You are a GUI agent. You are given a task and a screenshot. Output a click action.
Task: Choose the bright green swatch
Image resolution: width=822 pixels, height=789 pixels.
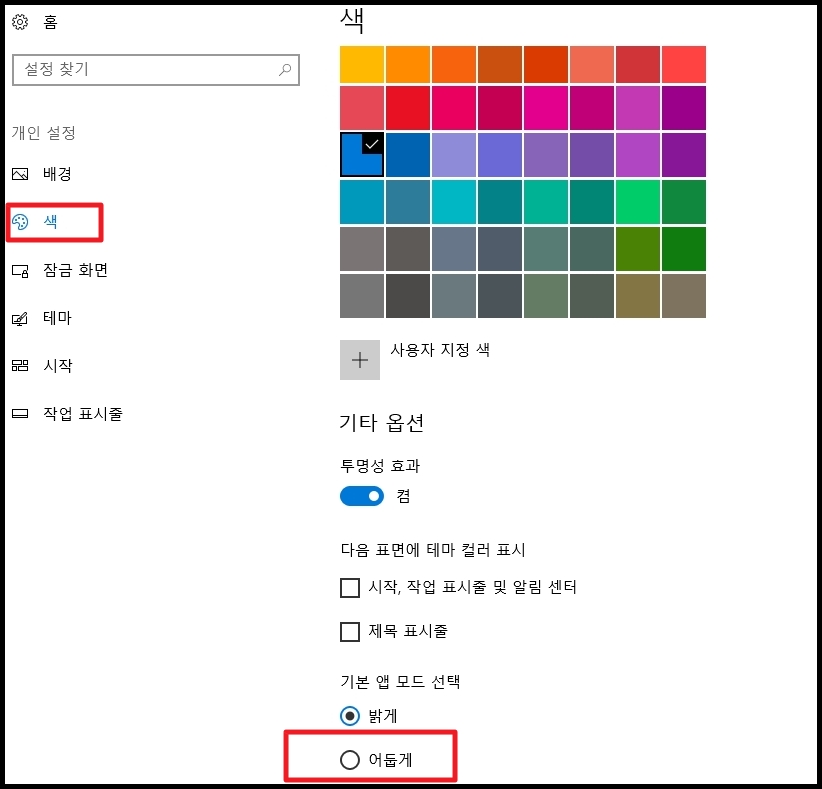[637, 202]
